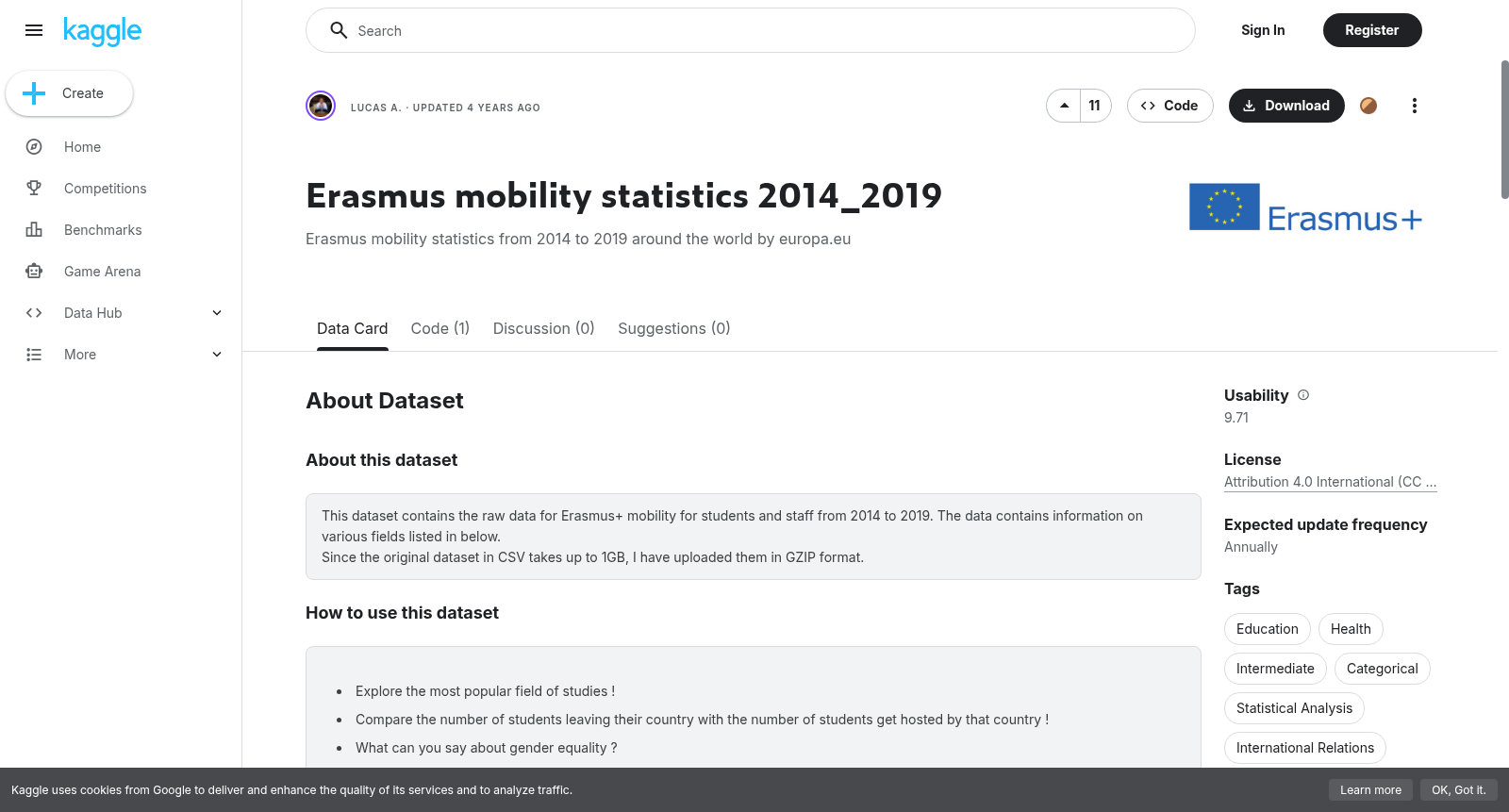Open the Code (1) tab
Image resolution: width=1509 pixels, height=812 pixels.
(440, 328)
